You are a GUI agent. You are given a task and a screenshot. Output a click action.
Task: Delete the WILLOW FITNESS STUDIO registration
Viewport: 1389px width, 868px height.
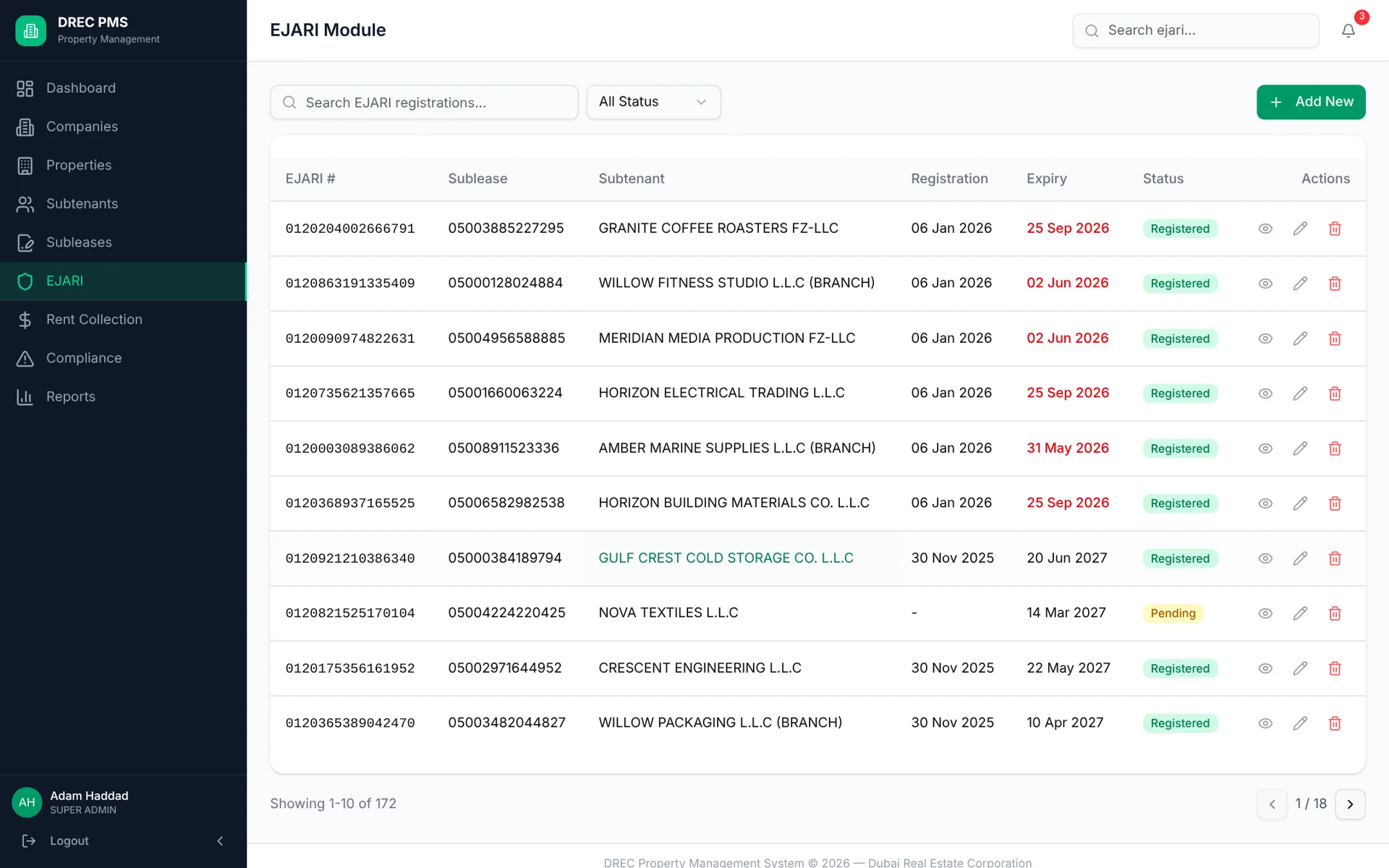[1335, 284]
